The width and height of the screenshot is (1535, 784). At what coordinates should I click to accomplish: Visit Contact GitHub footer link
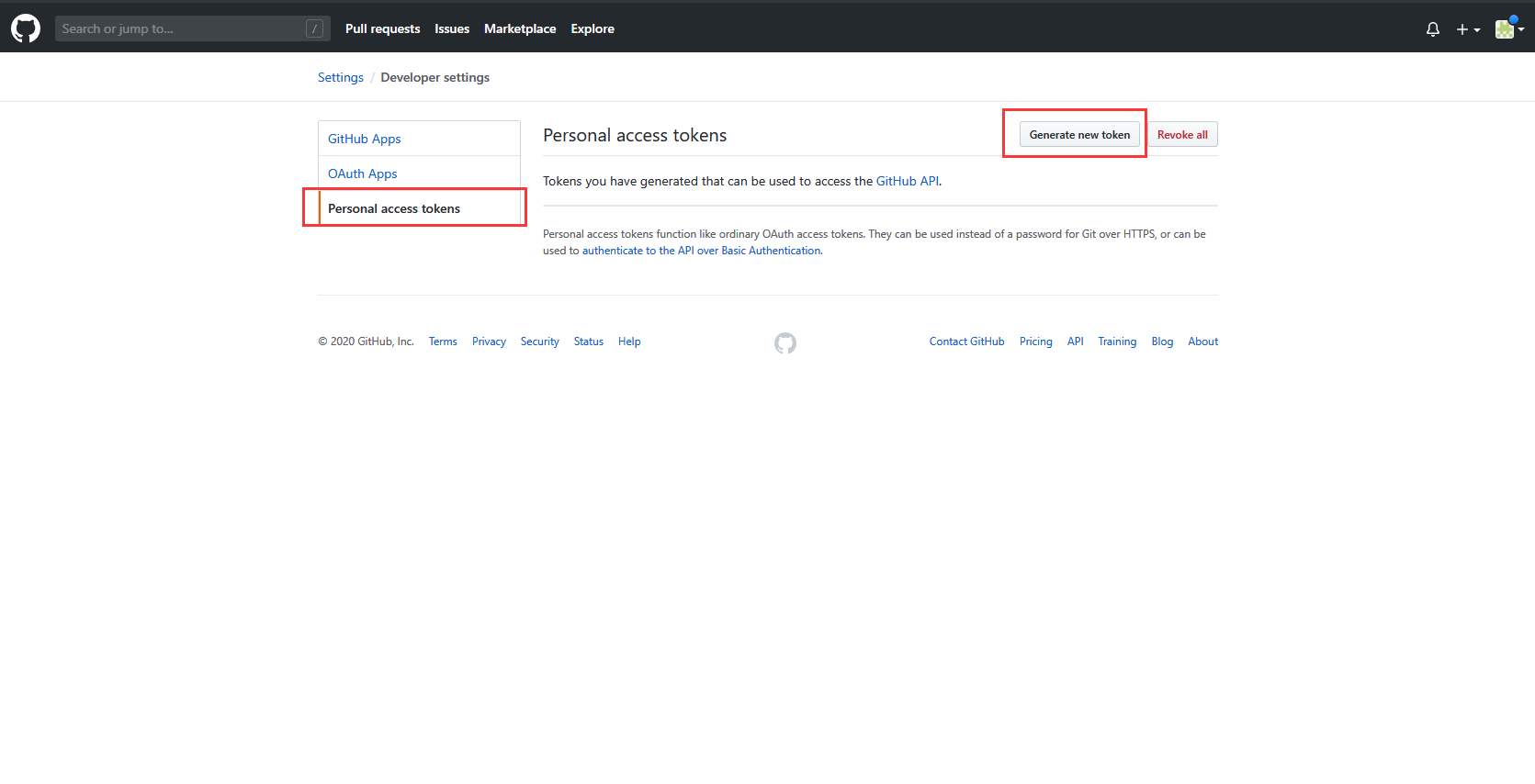click(966, 342)
